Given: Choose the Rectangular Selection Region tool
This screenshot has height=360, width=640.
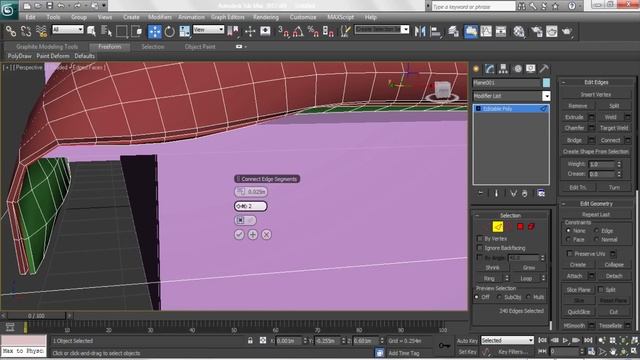Looking at the screenshot, I should pos(121,31).
